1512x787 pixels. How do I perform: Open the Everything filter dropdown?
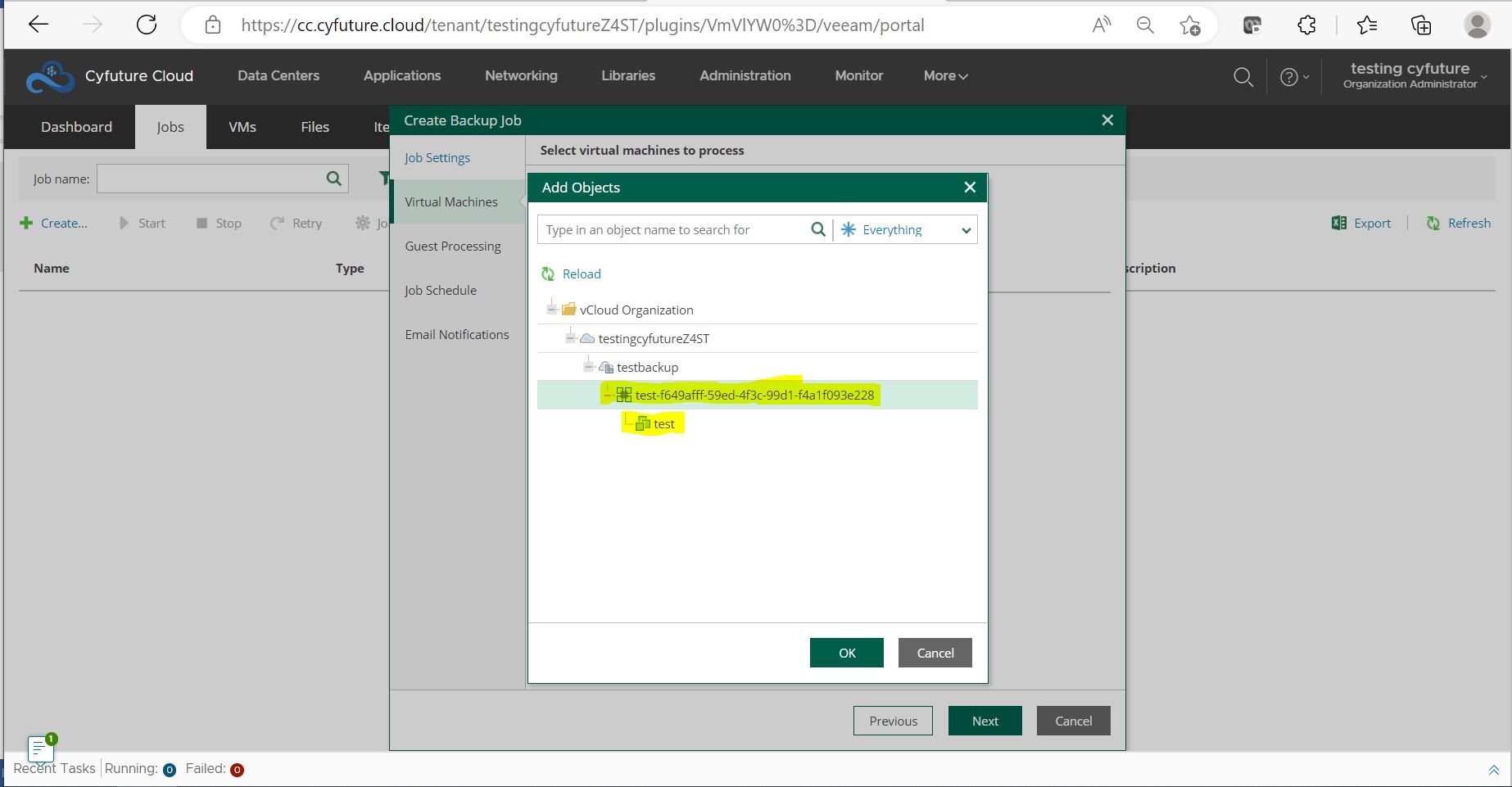(906, 229)
